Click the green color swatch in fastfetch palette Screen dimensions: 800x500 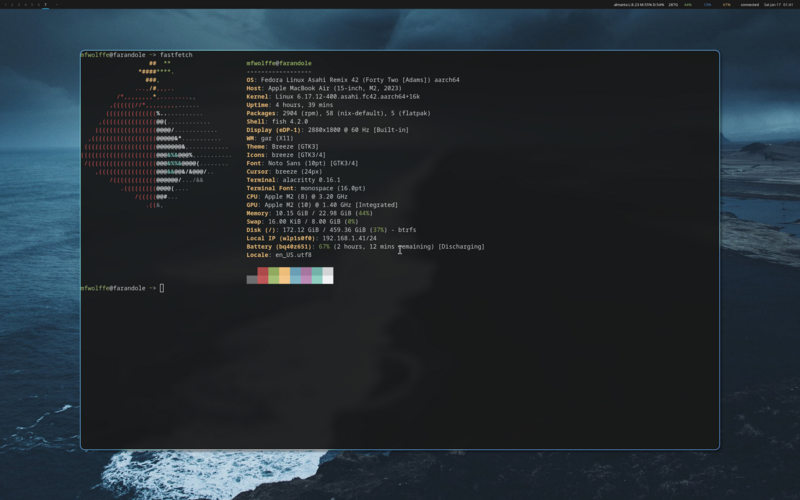(x=273, y=276)
